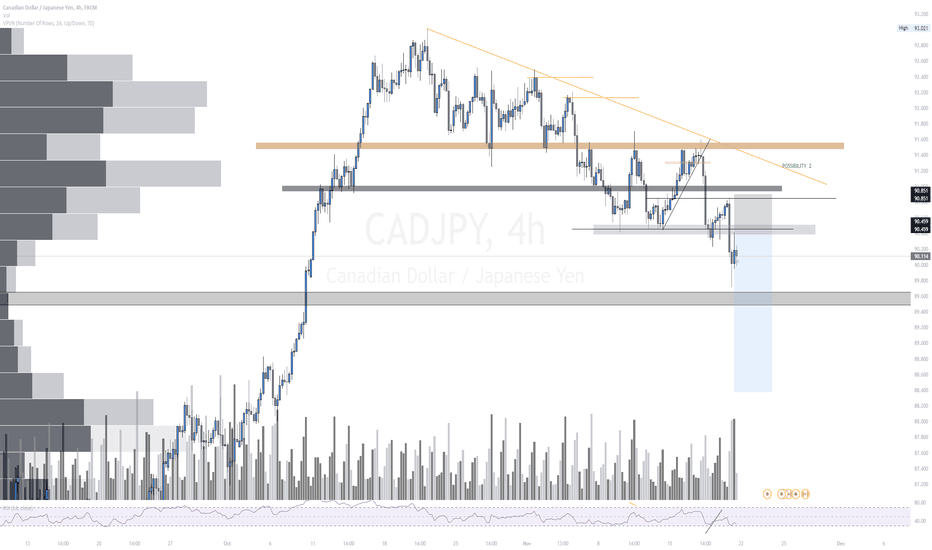Viewport: 932px width, 550px height.
Task: Click the 90.851 black price axis label
Action: [x=921, y=194]
